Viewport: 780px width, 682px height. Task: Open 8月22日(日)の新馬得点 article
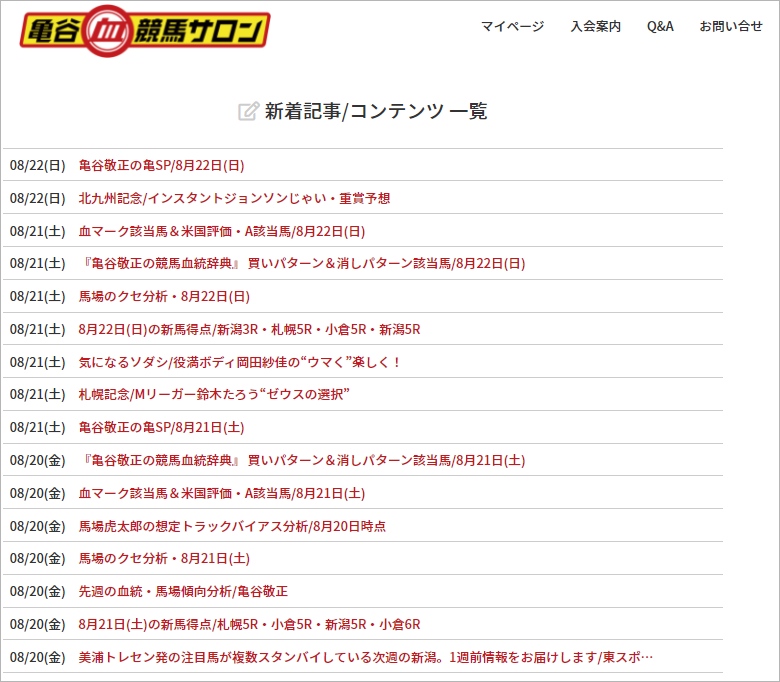click(x=249, y=329)
